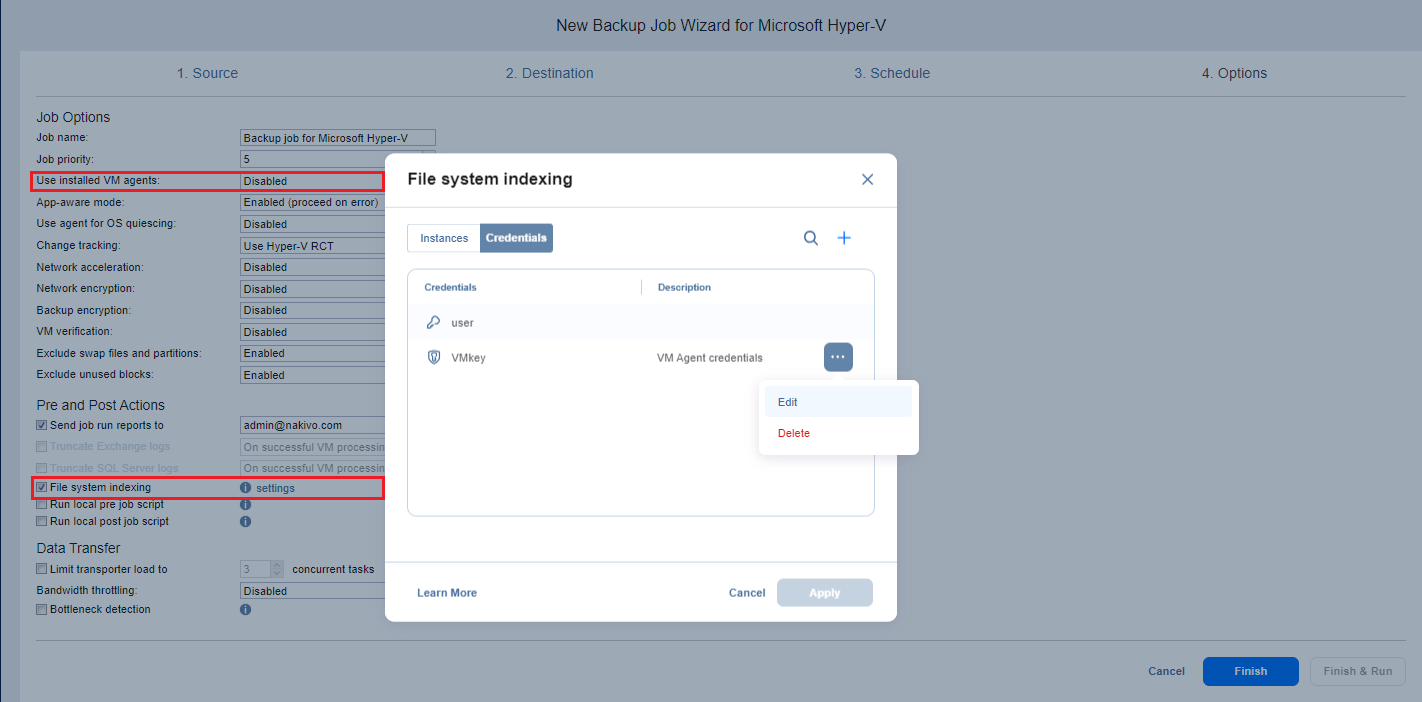Click info icon beside Run local post job script

[246, 522]
